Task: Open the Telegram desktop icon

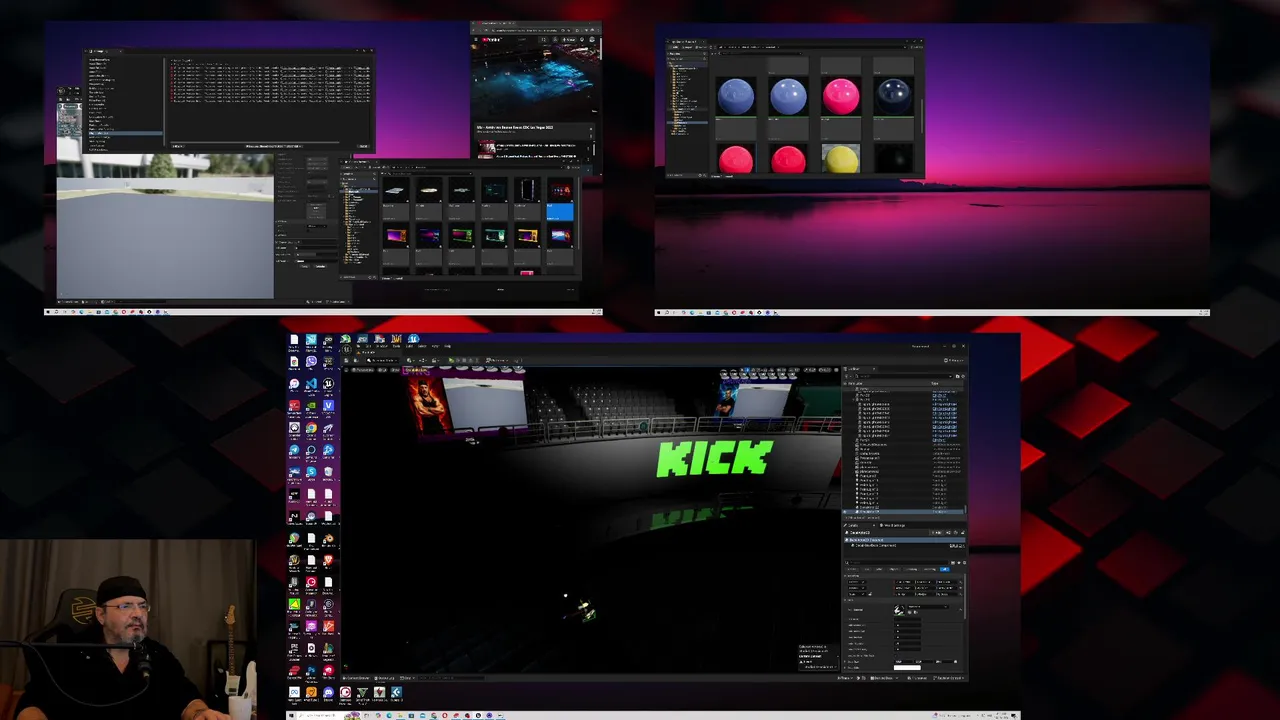Action: point(295,450)
